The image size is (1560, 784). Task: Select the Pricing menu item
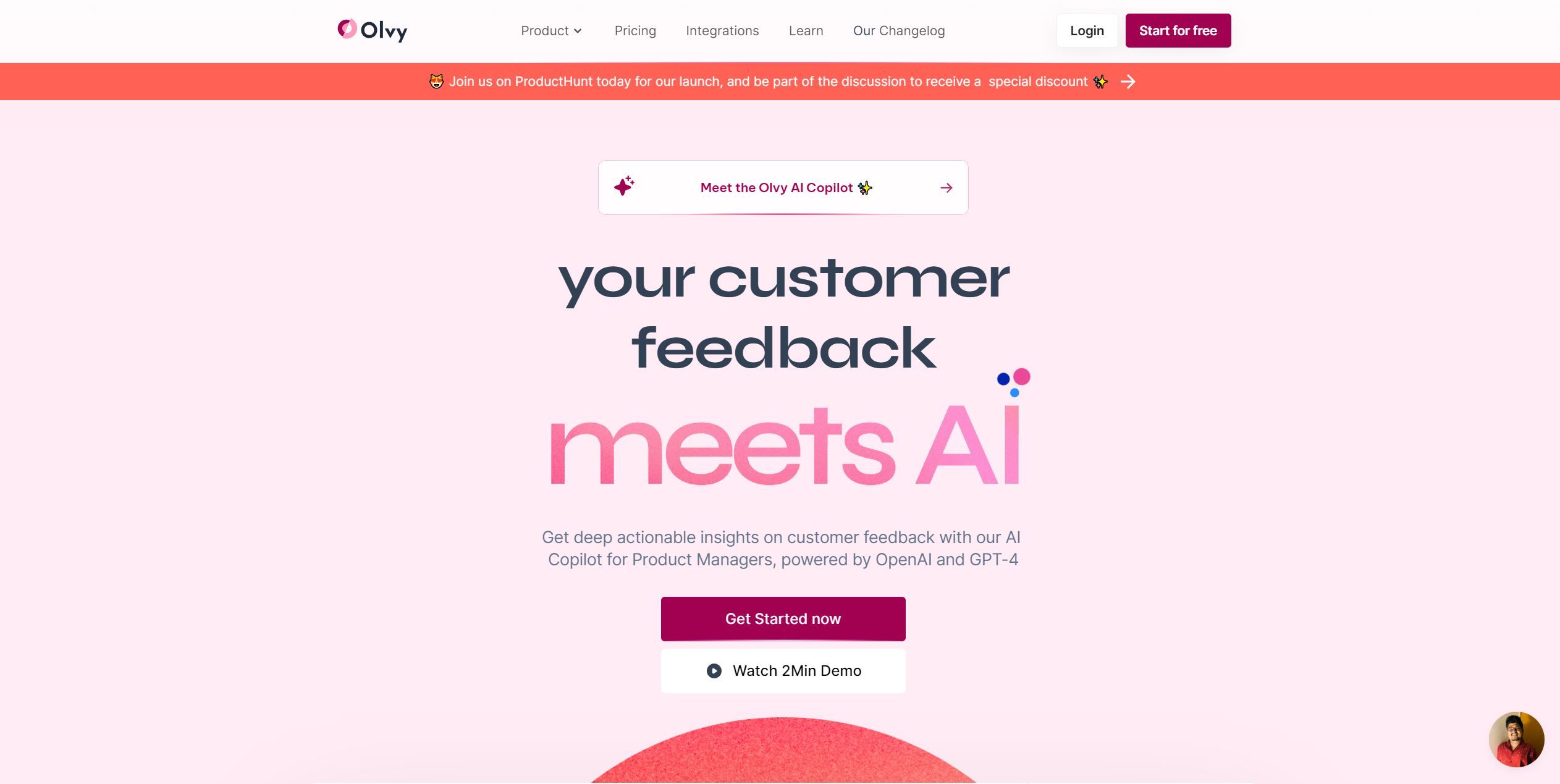click(635, 30)
